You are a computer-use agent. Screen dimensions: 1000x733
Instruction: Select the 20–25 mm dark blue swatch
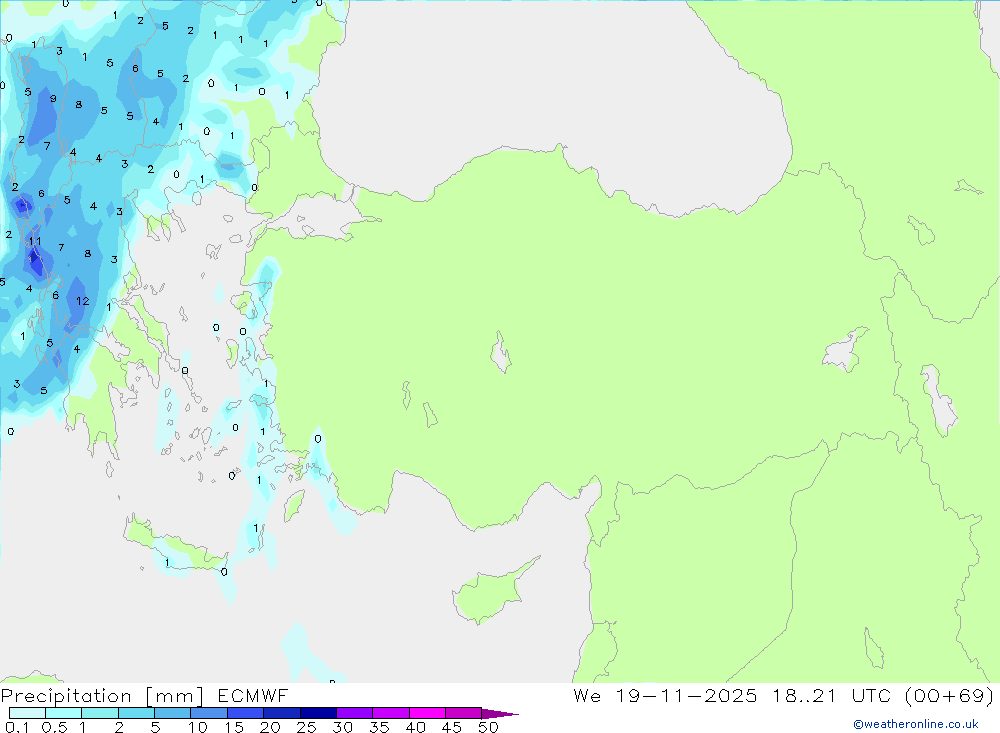[281, 713]
